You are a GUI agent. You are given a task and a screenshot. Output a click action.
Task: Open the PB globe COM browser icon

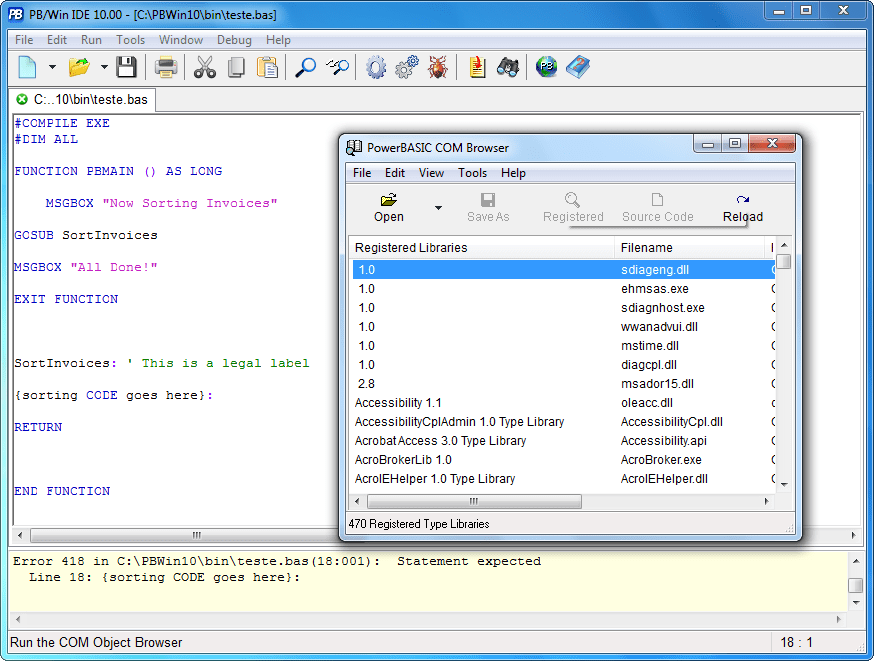[546, 66]
